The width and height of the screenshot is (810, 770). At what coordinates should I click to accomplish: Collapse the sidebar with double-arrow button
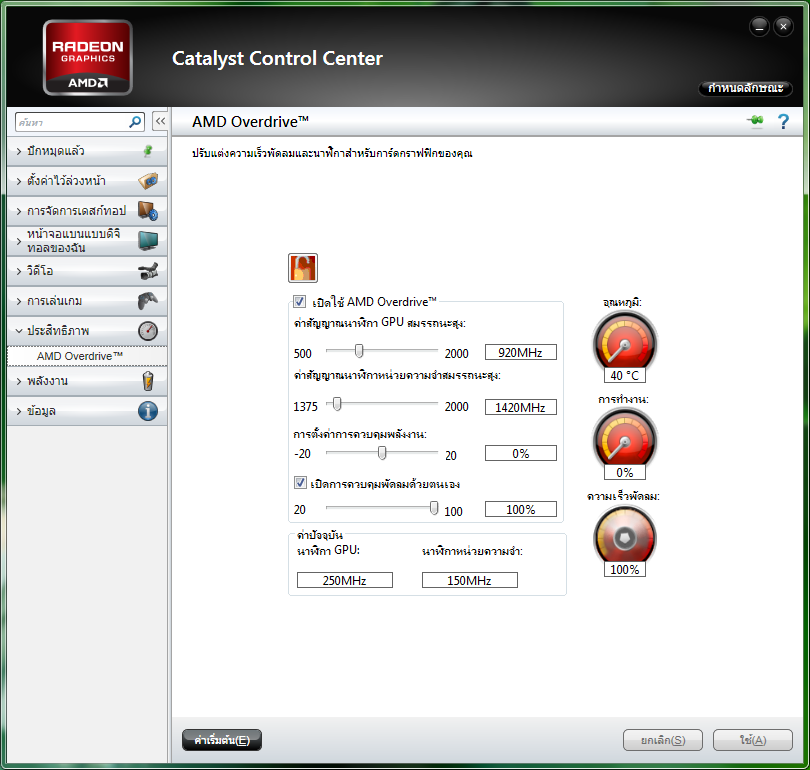coord(160,121)
